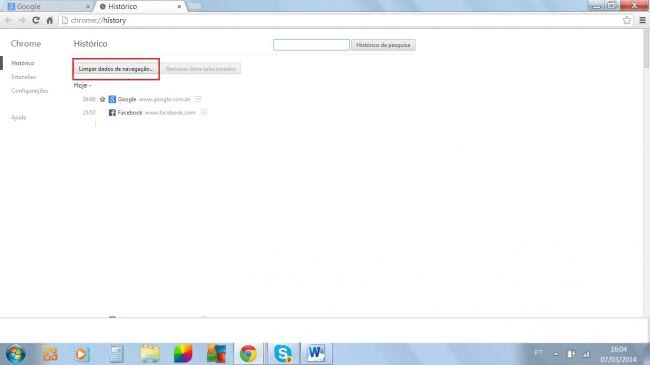Open Extensões in the left sidebar
Screen dimensions: 650x365
pyautogui.click(x=24, y=77)
